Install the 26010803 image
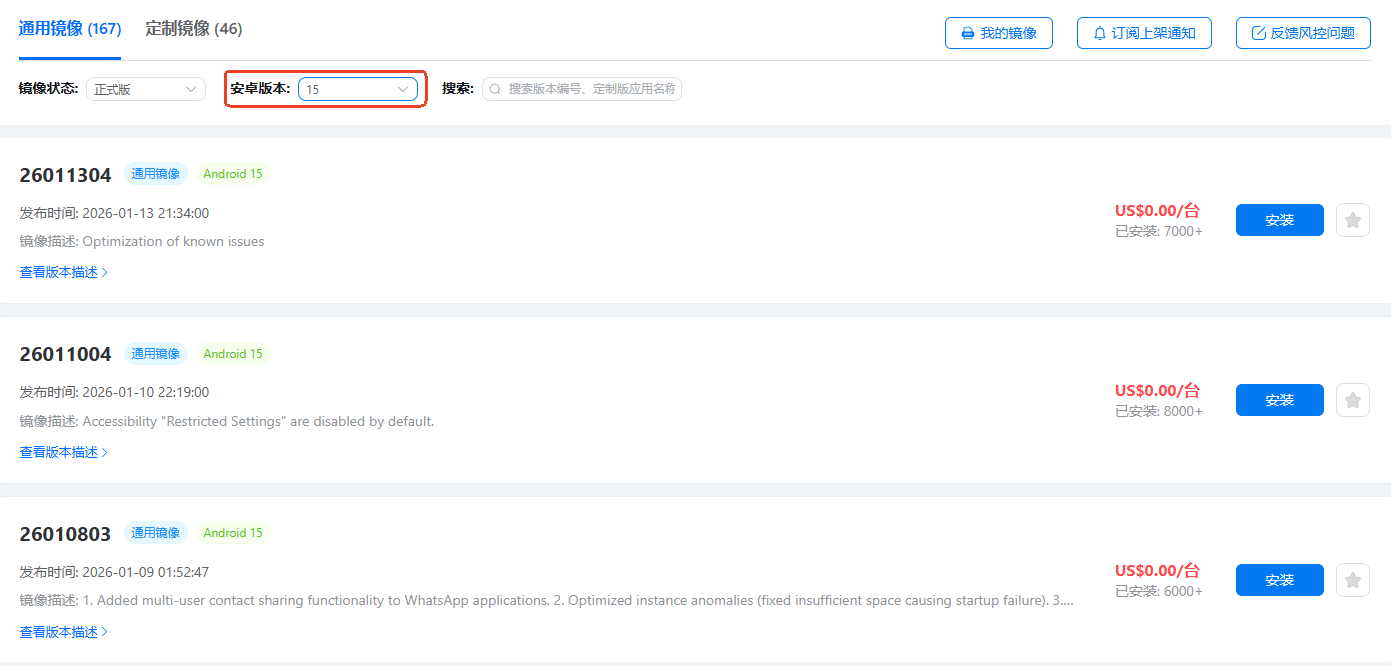The width and height of the screenshot is (1391, 666). click(x=1279, y=580)
